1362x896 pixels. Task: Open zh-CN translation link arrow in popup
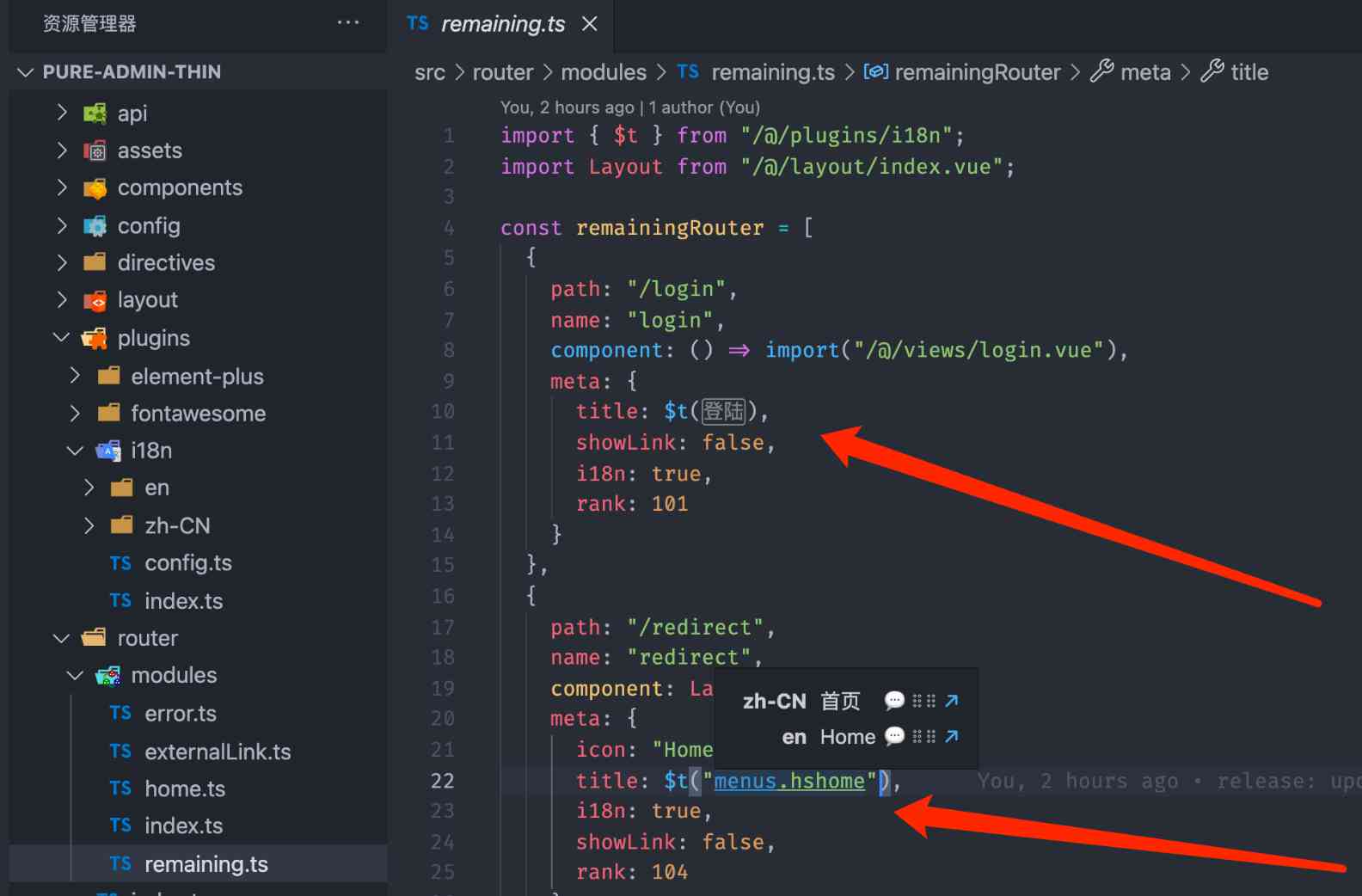pos(951,701)
